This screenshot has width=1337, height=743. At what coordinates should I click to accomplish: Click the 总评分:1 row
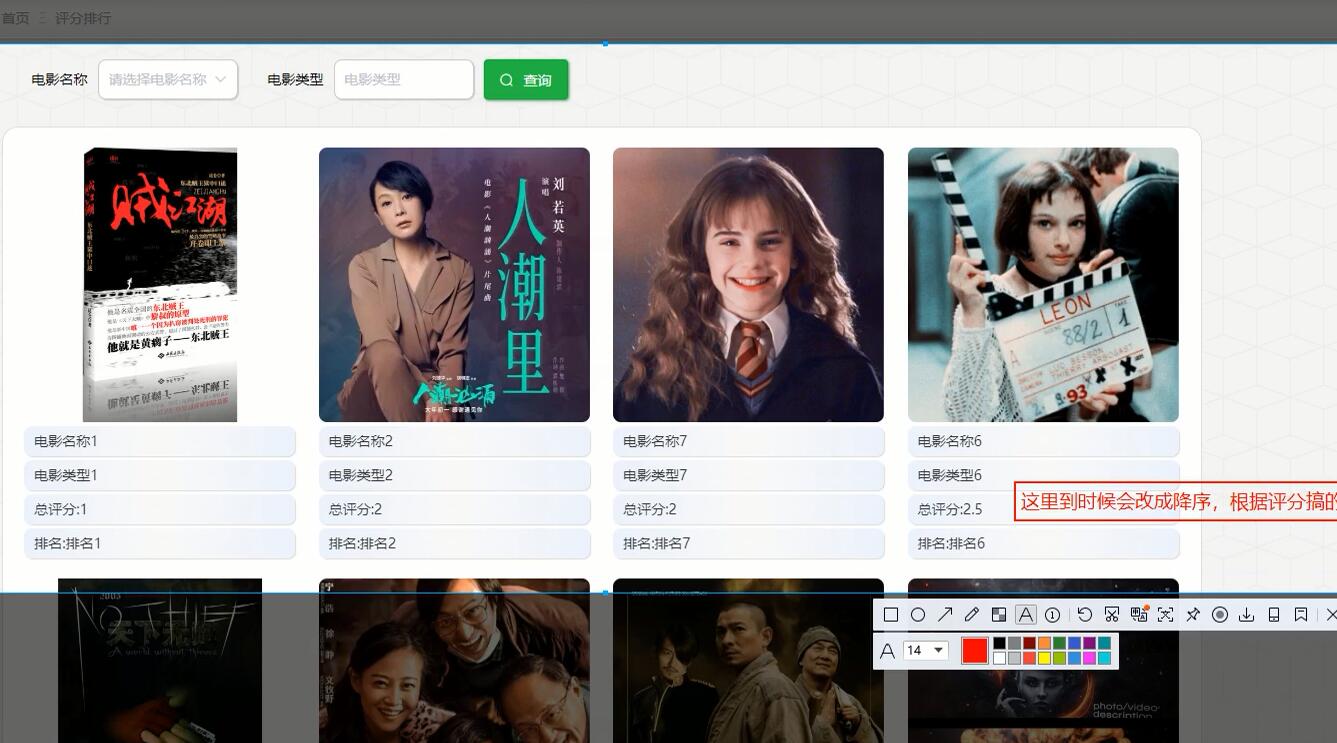point(160,509)
